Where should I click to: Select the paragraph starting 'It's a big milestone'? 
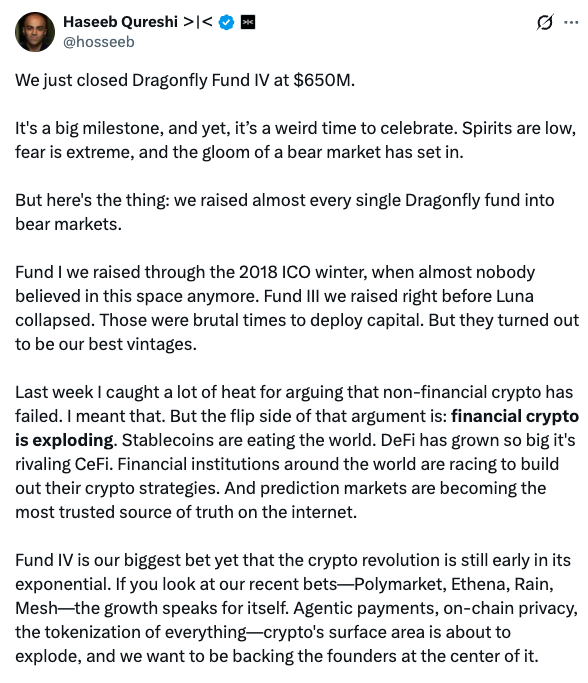pyautogui.click(x=296, y=140)
